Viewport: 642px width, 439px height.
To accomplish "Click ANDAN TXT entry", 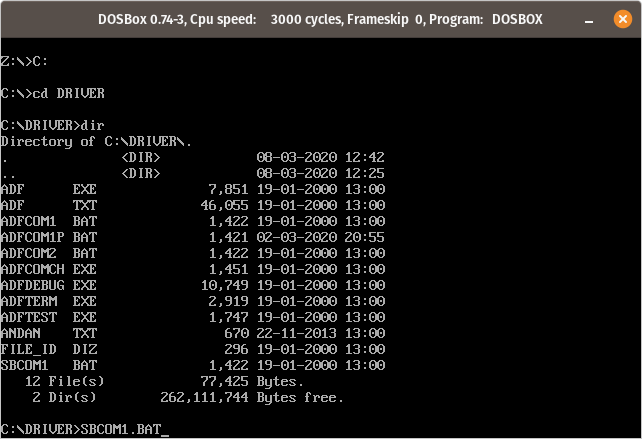I will tap(193, 333).
